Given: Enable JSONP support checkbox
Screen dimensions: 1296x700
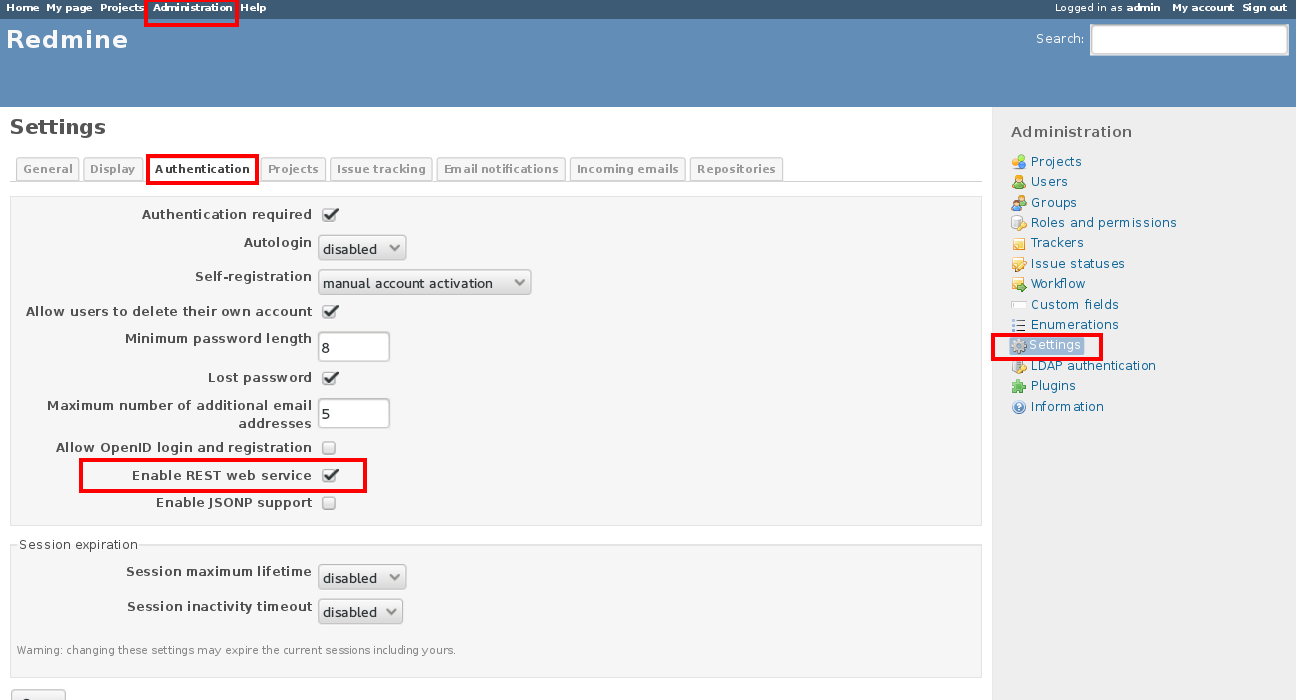Looking at the screenshot, I should click(329, 503).
